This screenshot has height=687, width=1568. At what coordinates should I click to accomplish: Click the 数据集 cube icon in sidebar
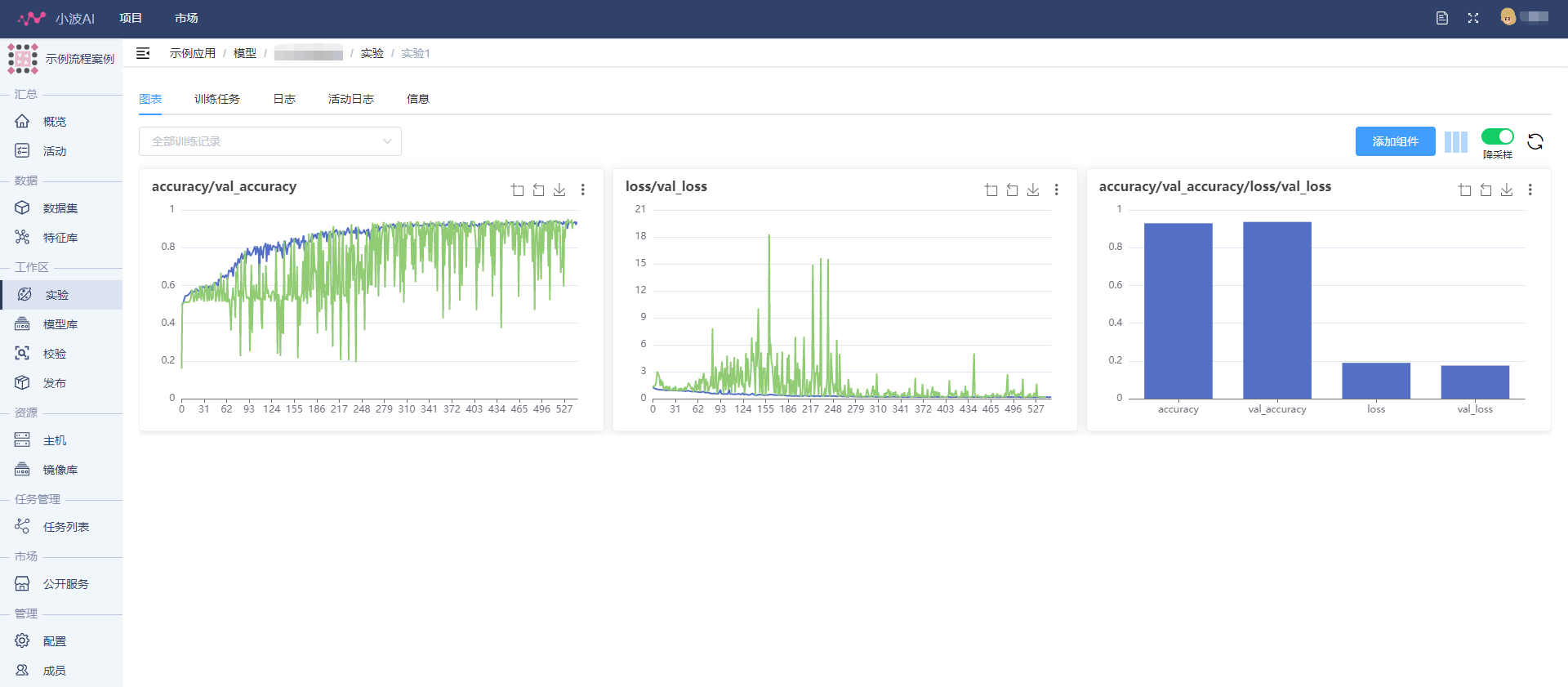pyautogui.click(x=22, y=207)
